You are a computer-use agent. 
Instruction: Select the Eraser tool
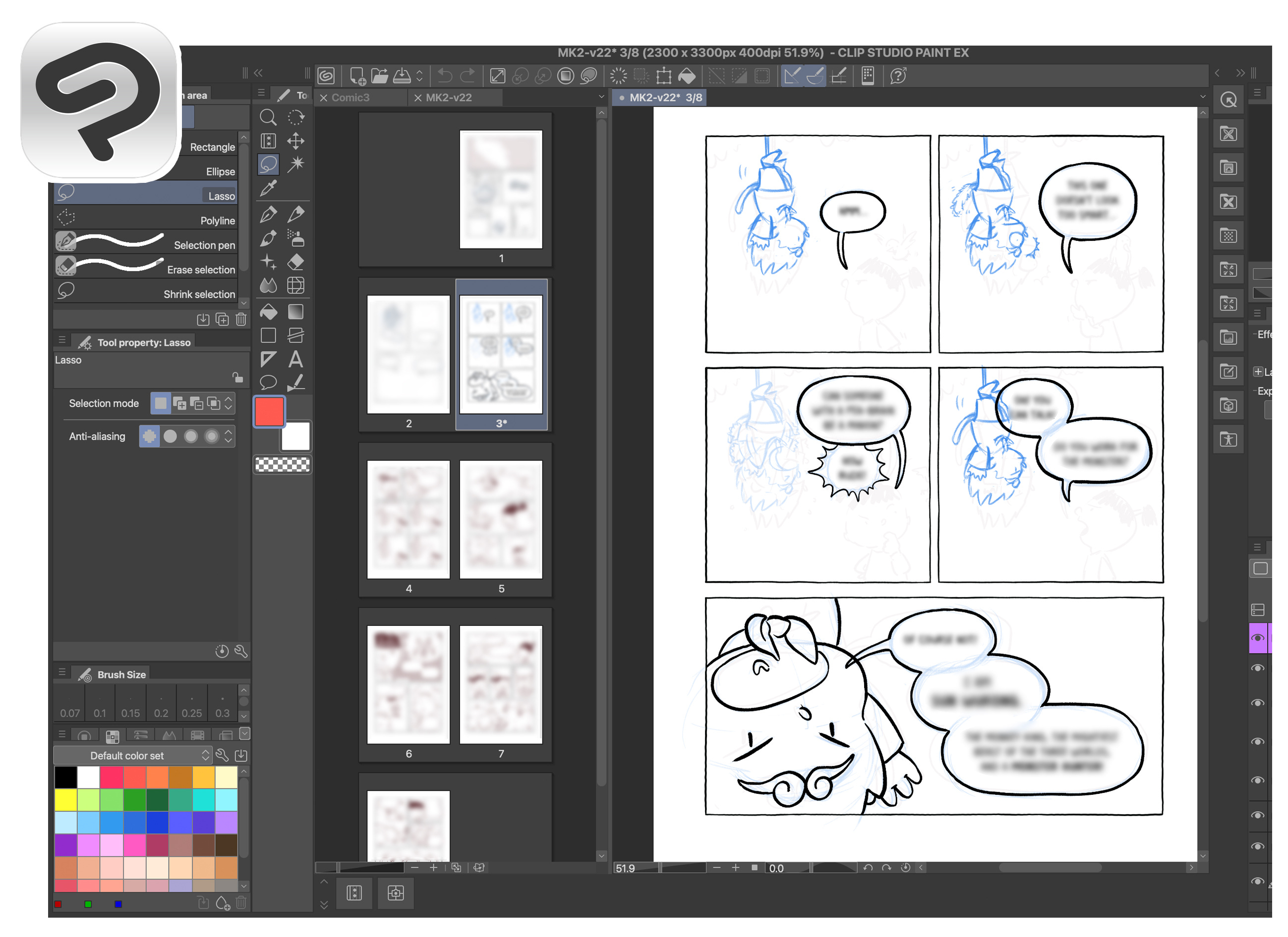click(295, 262)
